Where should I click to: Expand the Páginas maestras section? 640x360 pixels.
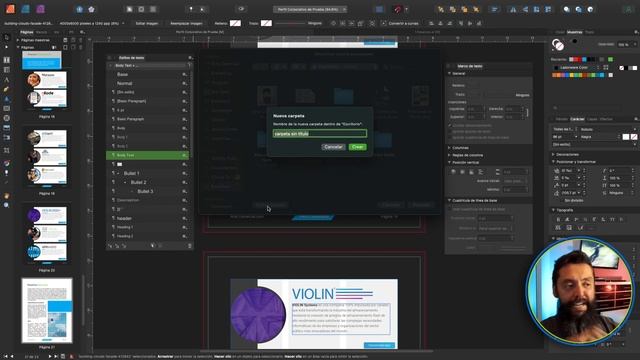pyautogui.click(x=18, y=40)
